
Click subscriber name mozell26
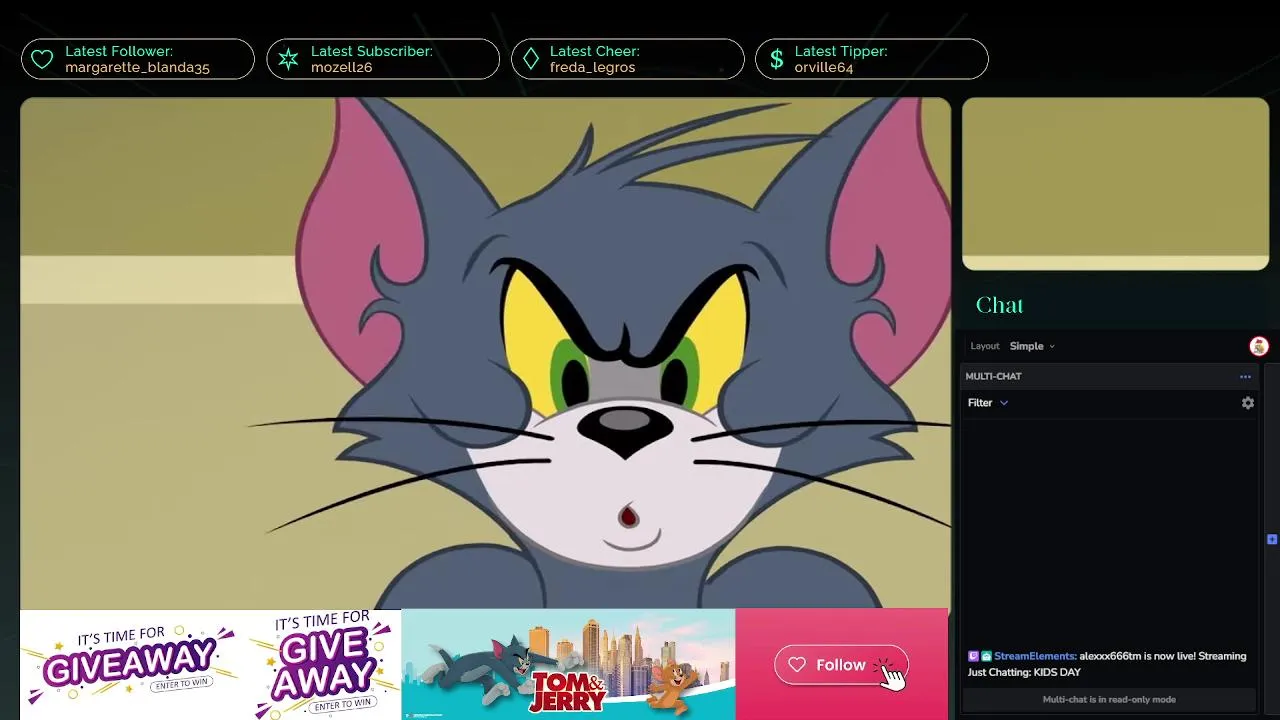[341, 68]
